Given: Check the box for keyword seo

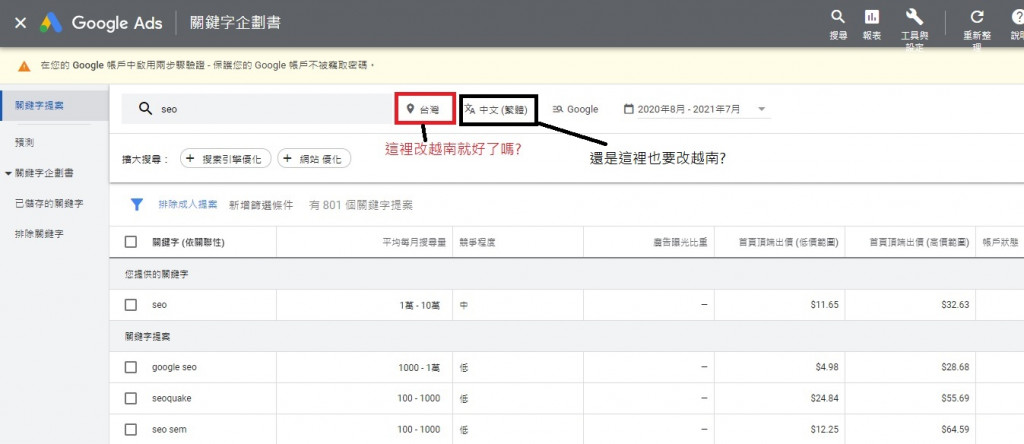Looking at the screenshot, I should tap(131, 305).
